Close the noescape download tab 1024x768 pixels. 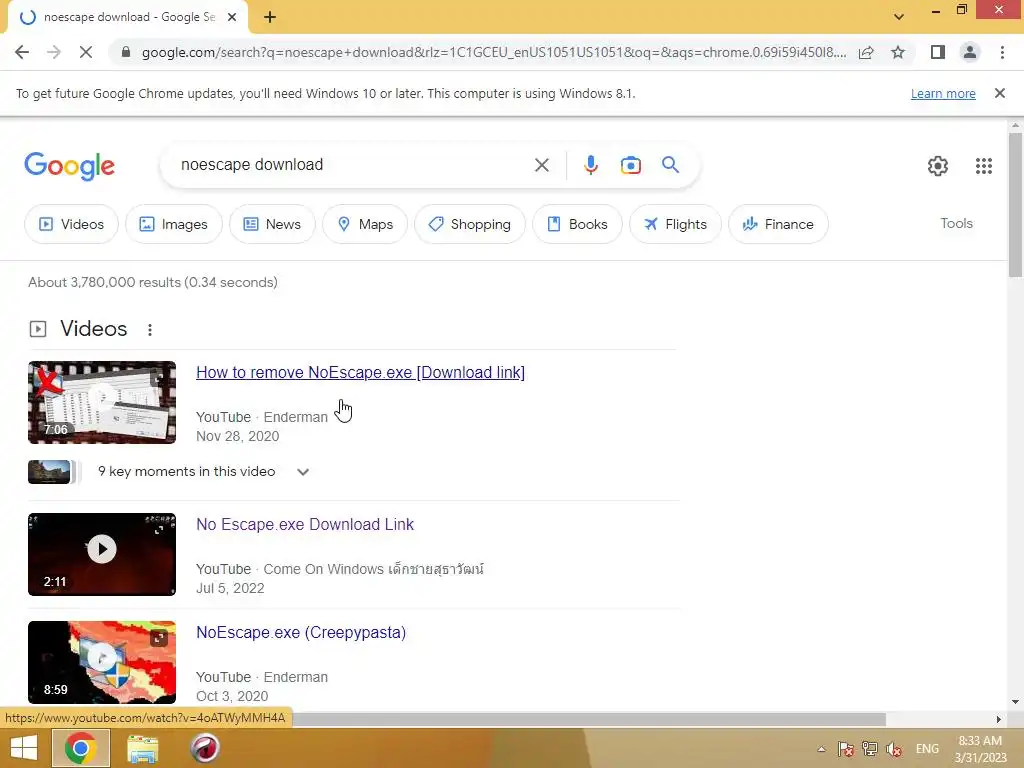click(x=232, y=18)
